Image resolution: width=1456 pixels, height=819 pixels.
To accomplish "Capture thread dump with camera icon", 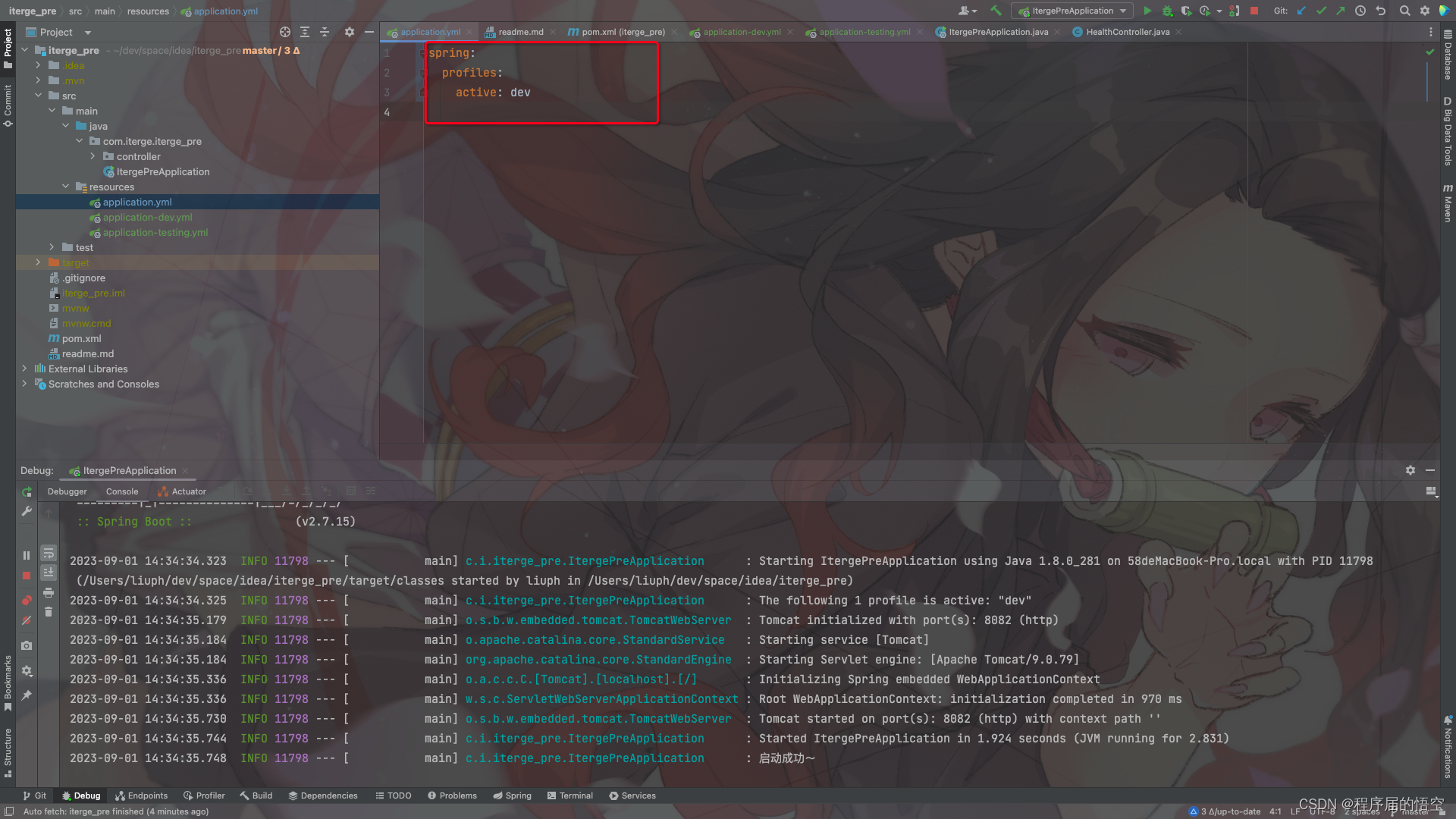I will pyautogui.click(x=27, y=645).
